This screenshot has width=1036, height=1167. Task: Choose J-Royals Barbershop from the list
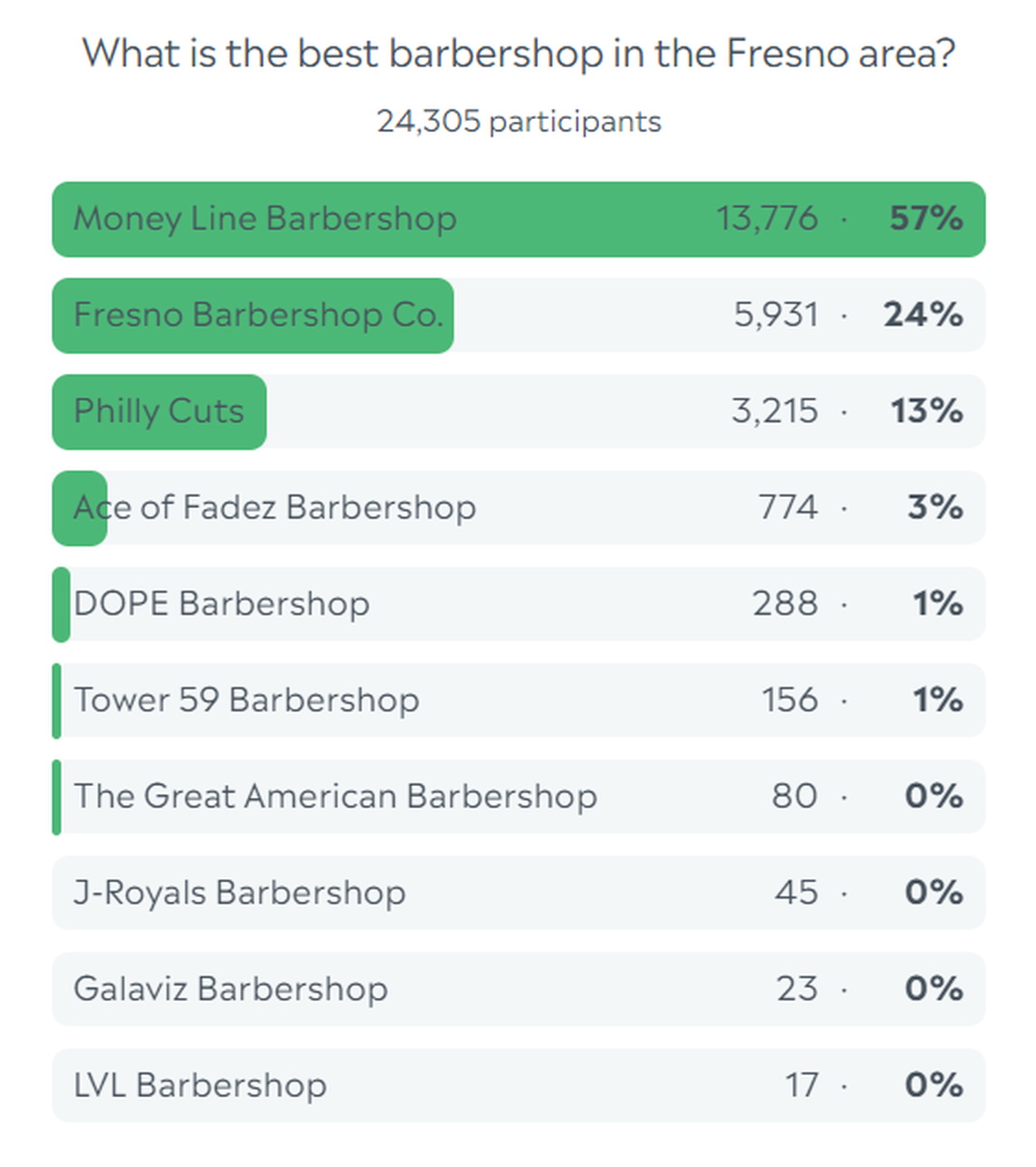click(x=240, y=893)
